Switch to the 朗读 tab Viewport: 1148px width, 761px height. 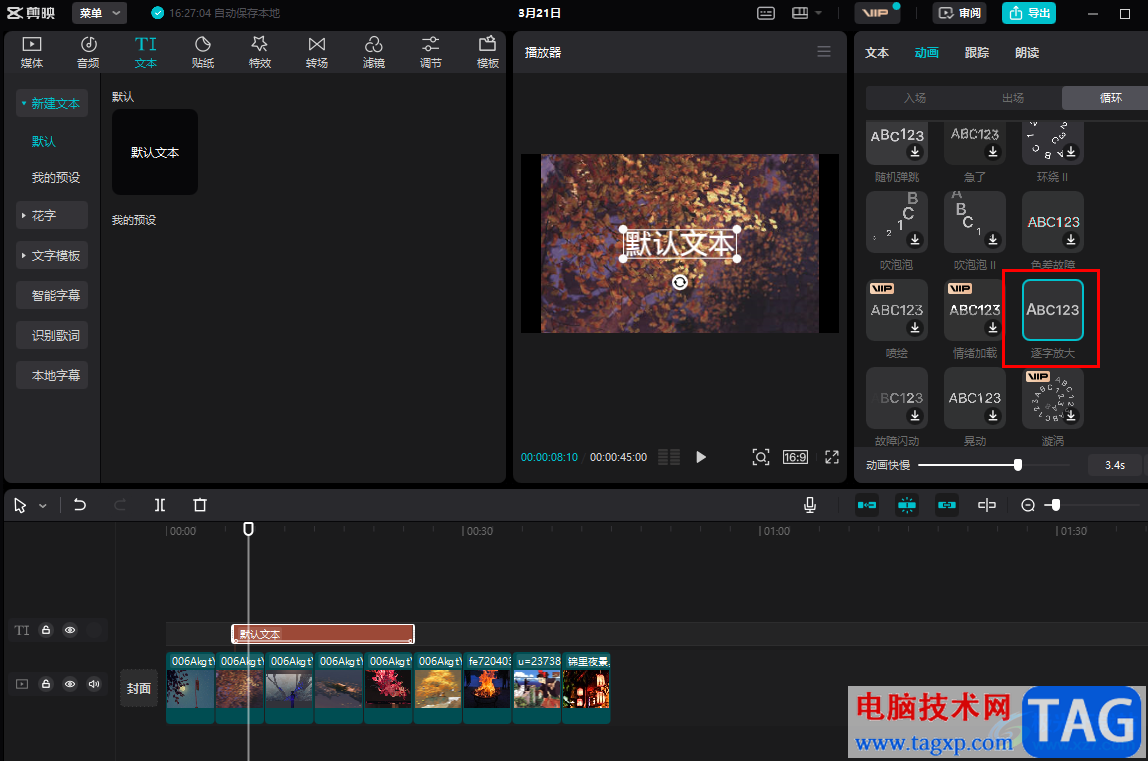pos(1027,52)
